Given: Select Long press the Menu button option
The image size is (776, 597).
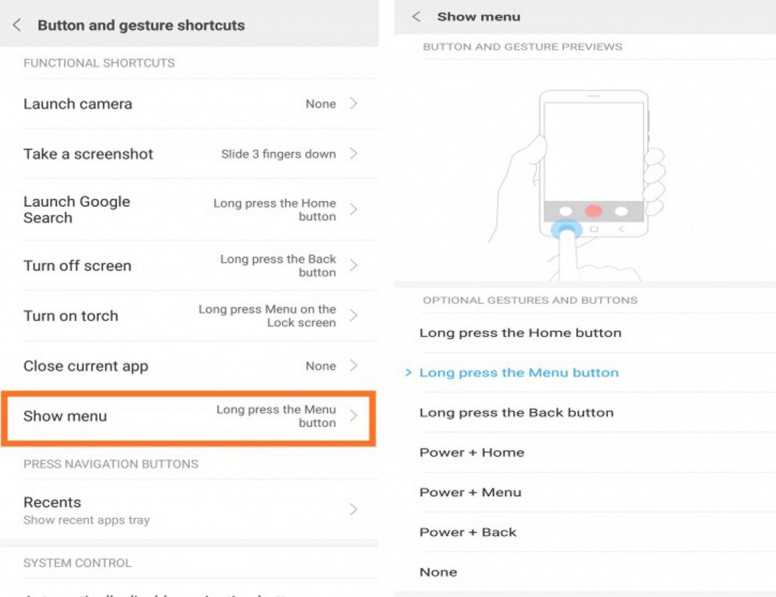Looking at the screenshot, I should (x=585, y=373).
